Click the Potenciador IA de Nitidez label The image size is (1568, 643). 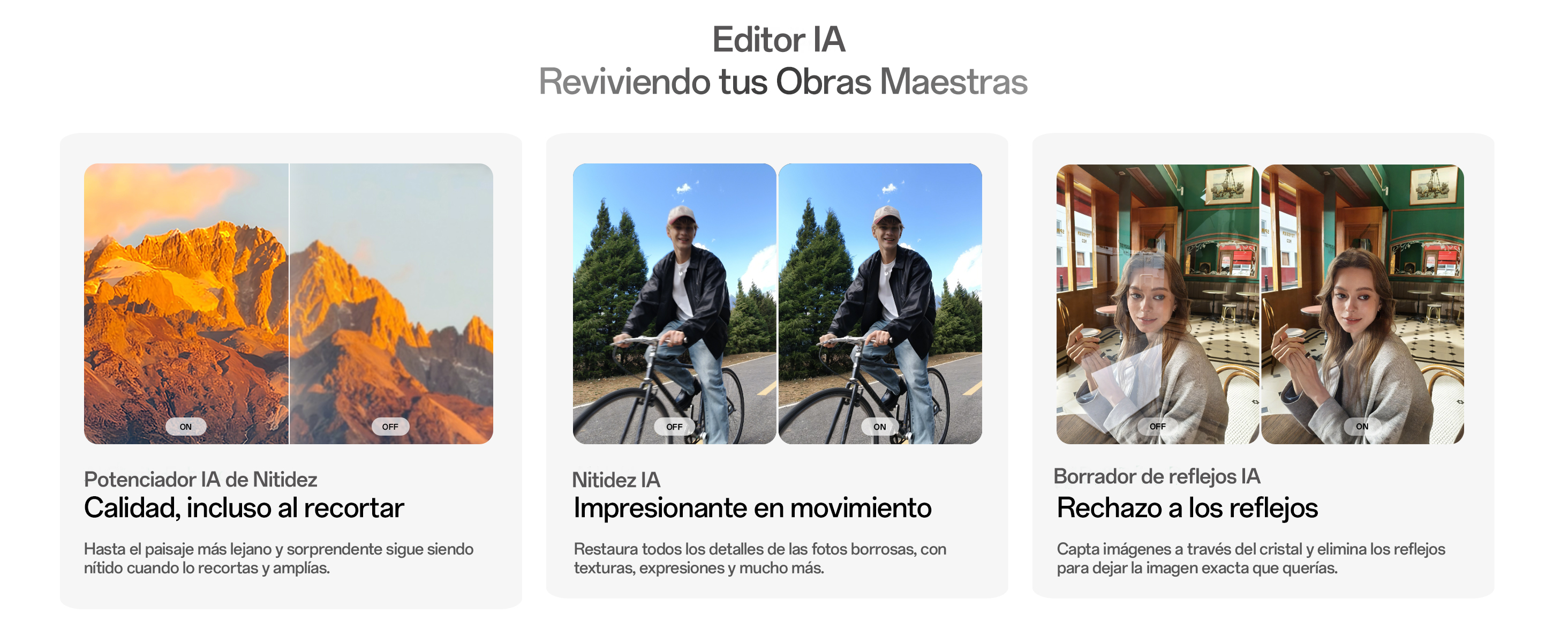click(200, 479)
